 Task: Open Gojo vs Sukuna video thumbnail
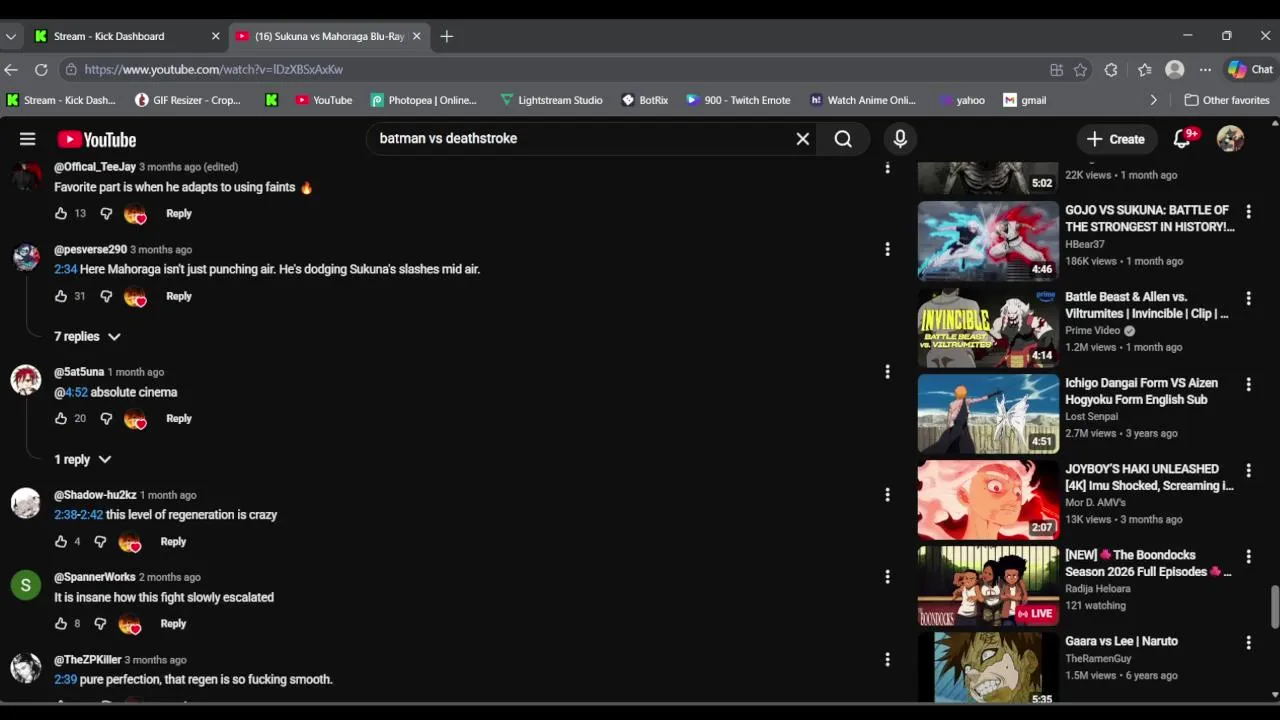tap(988, 241)
